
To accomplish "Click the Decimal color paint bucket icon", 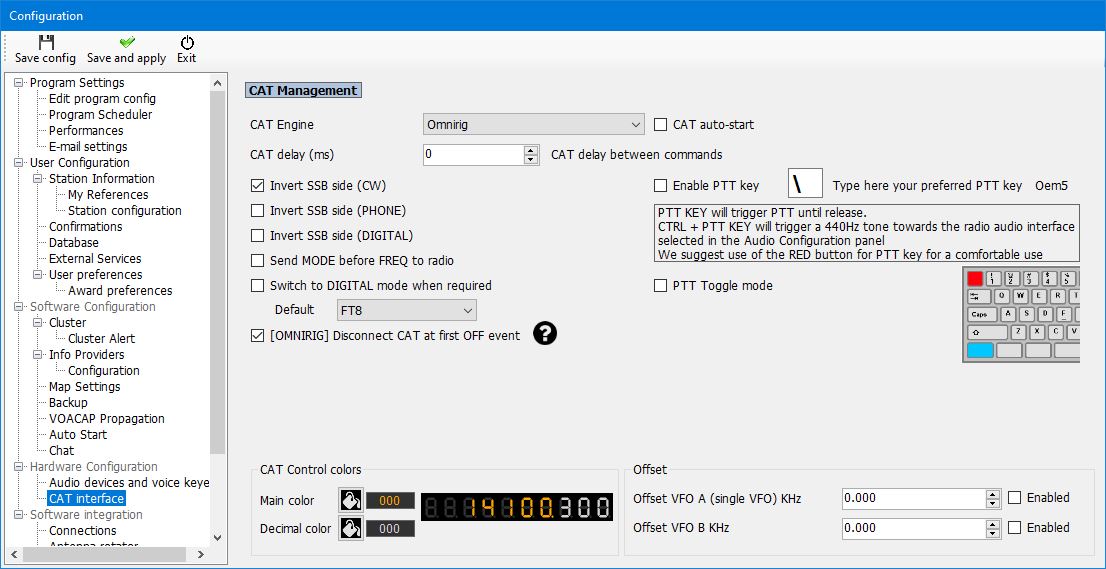I will [x=350, y=527].
